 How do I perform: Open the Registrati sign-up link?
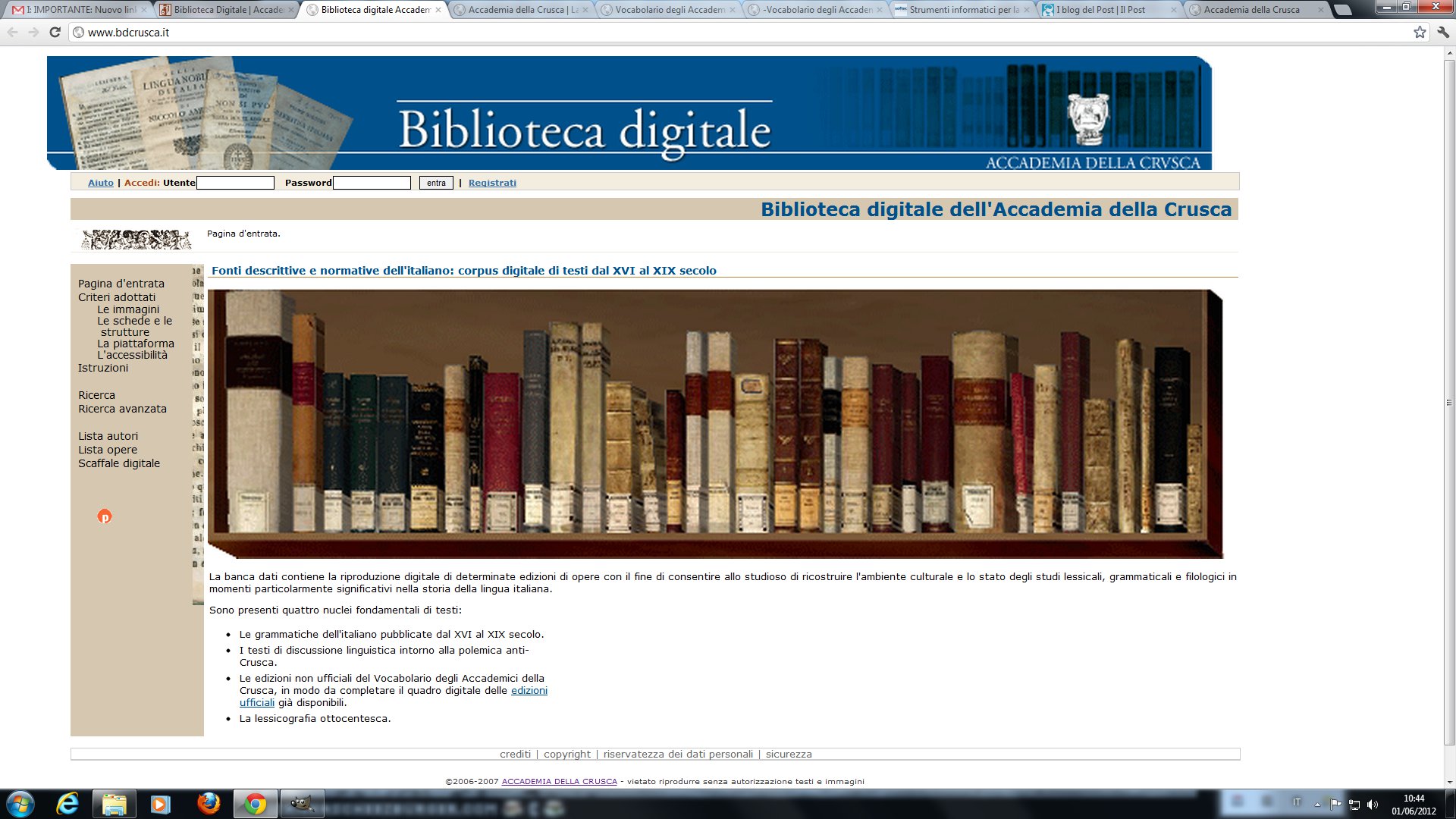coord(492,183)
